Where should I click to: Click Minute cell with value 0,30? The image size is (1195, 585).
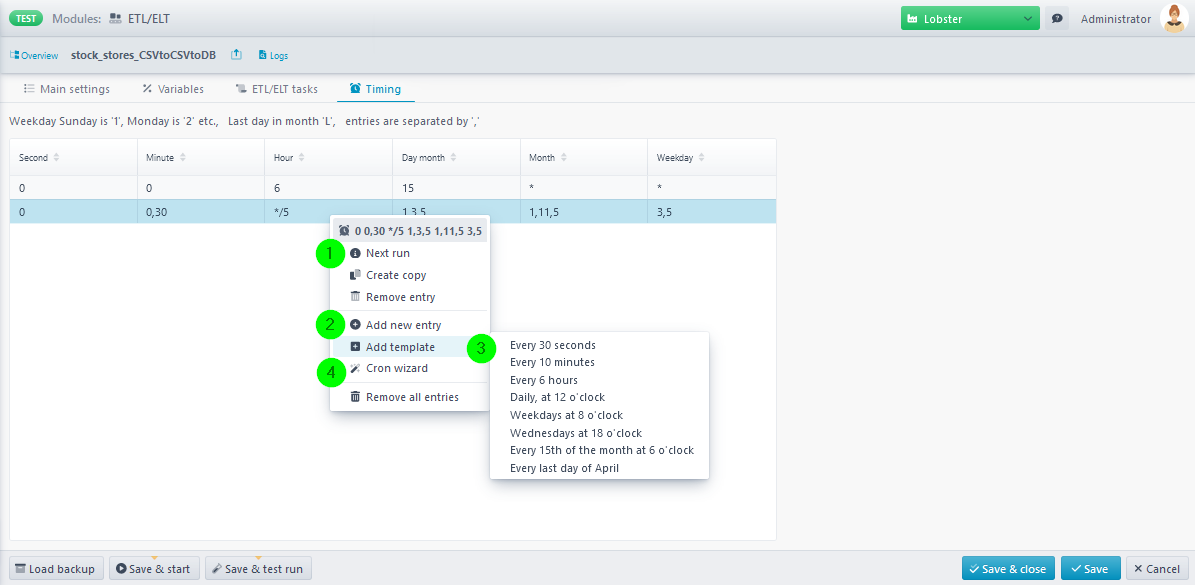(200, 212)
